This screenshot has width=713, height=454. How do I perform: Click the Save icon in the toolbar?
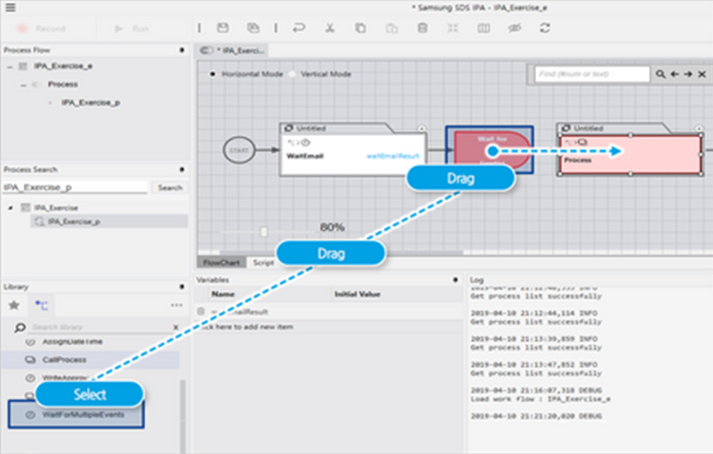point(223,28)
